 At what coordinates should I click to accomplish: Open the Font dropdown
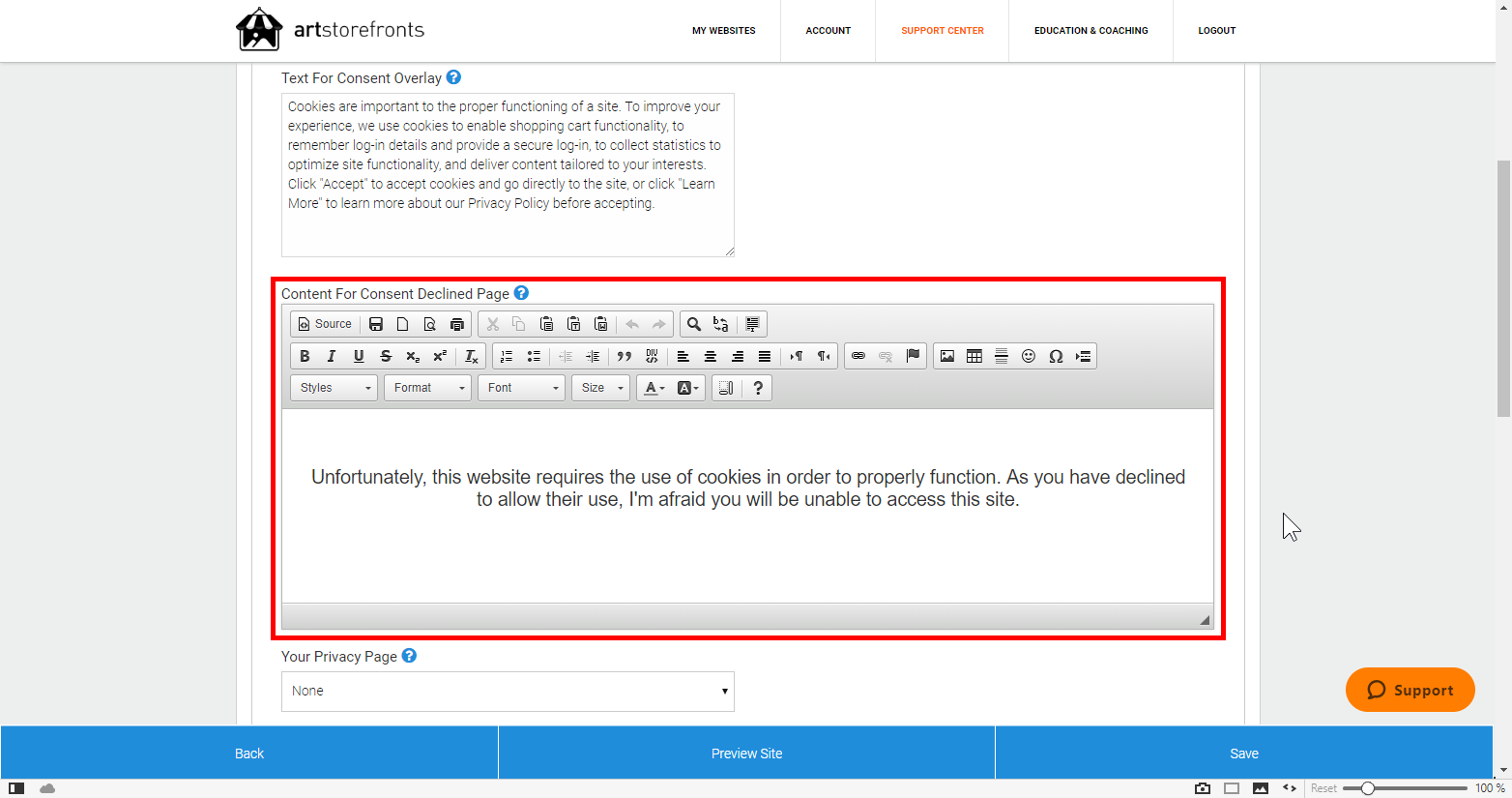521,388
